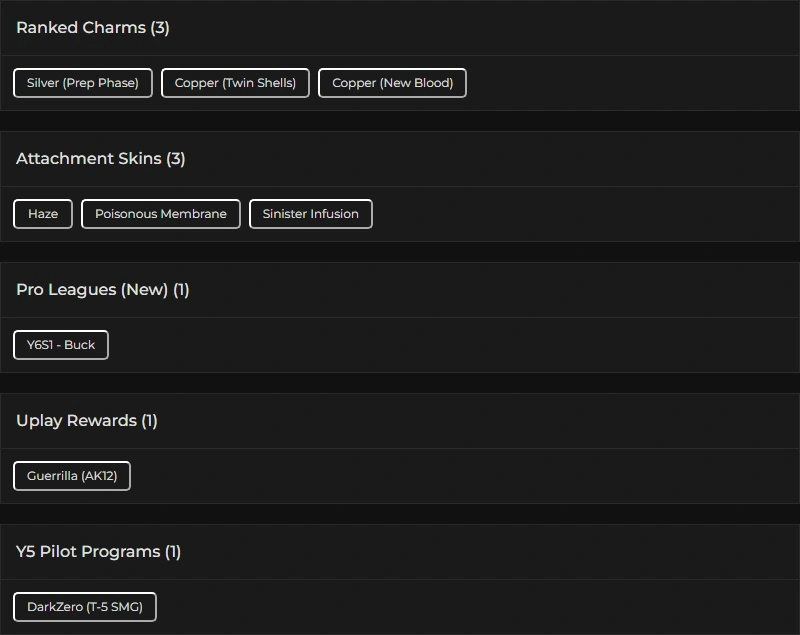Image resolution: width=800 pixels, height=635 pixels.
Task: Open the Y6S1 - Buck pro league tag
Action: pyautogui.click(x=61, y=345)
